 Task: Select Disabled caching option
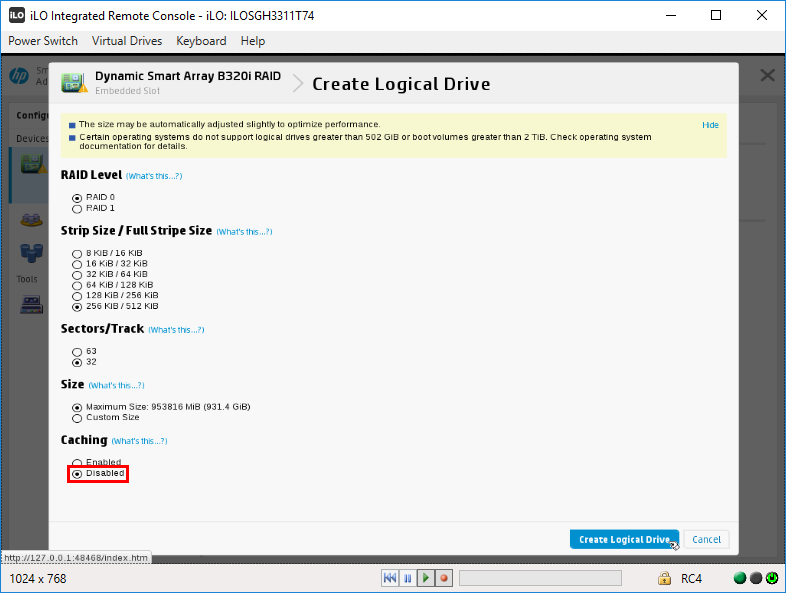coord(77,474)
